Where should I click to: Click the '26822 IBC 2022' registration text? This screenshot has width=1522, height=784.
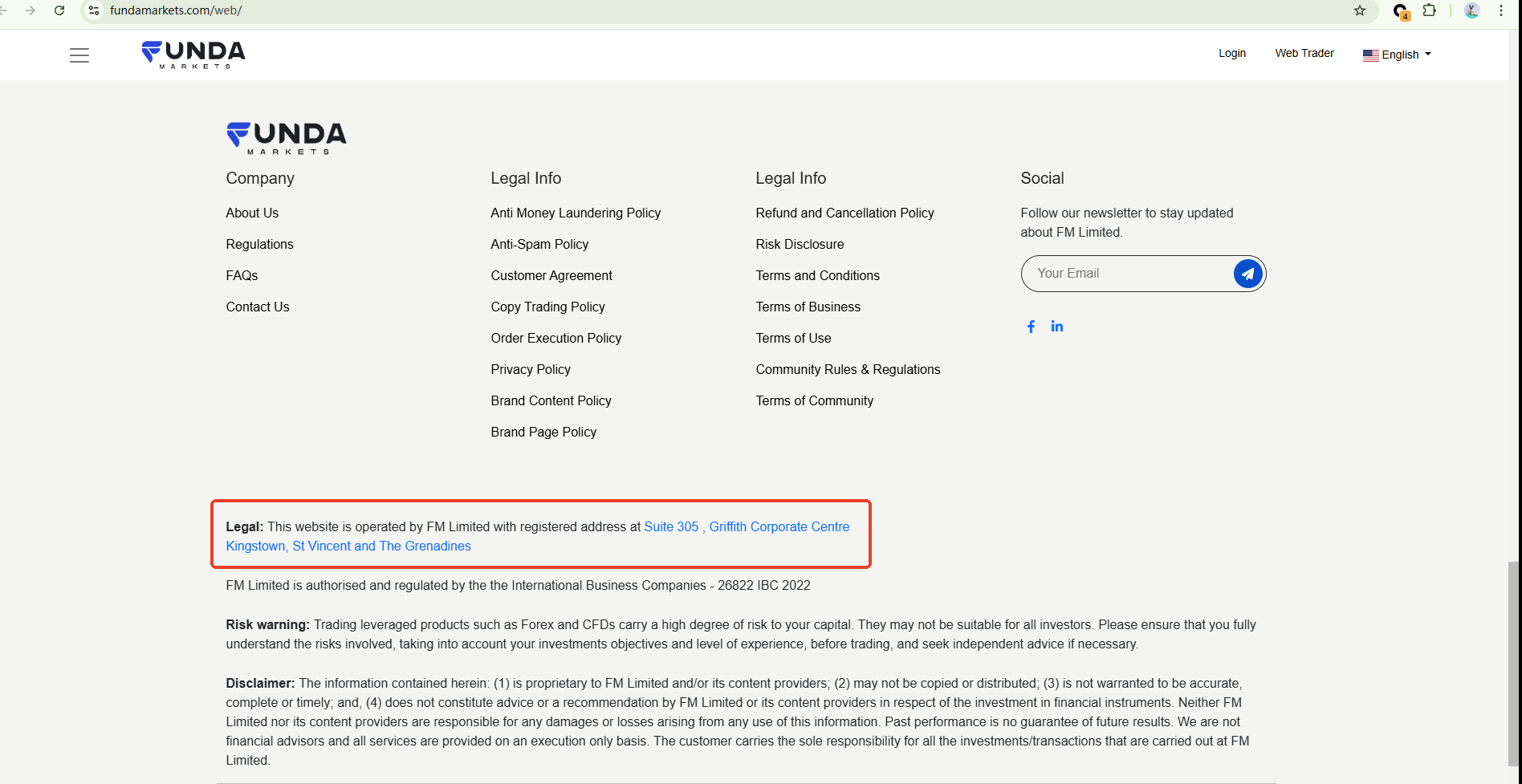click(764, 585)
